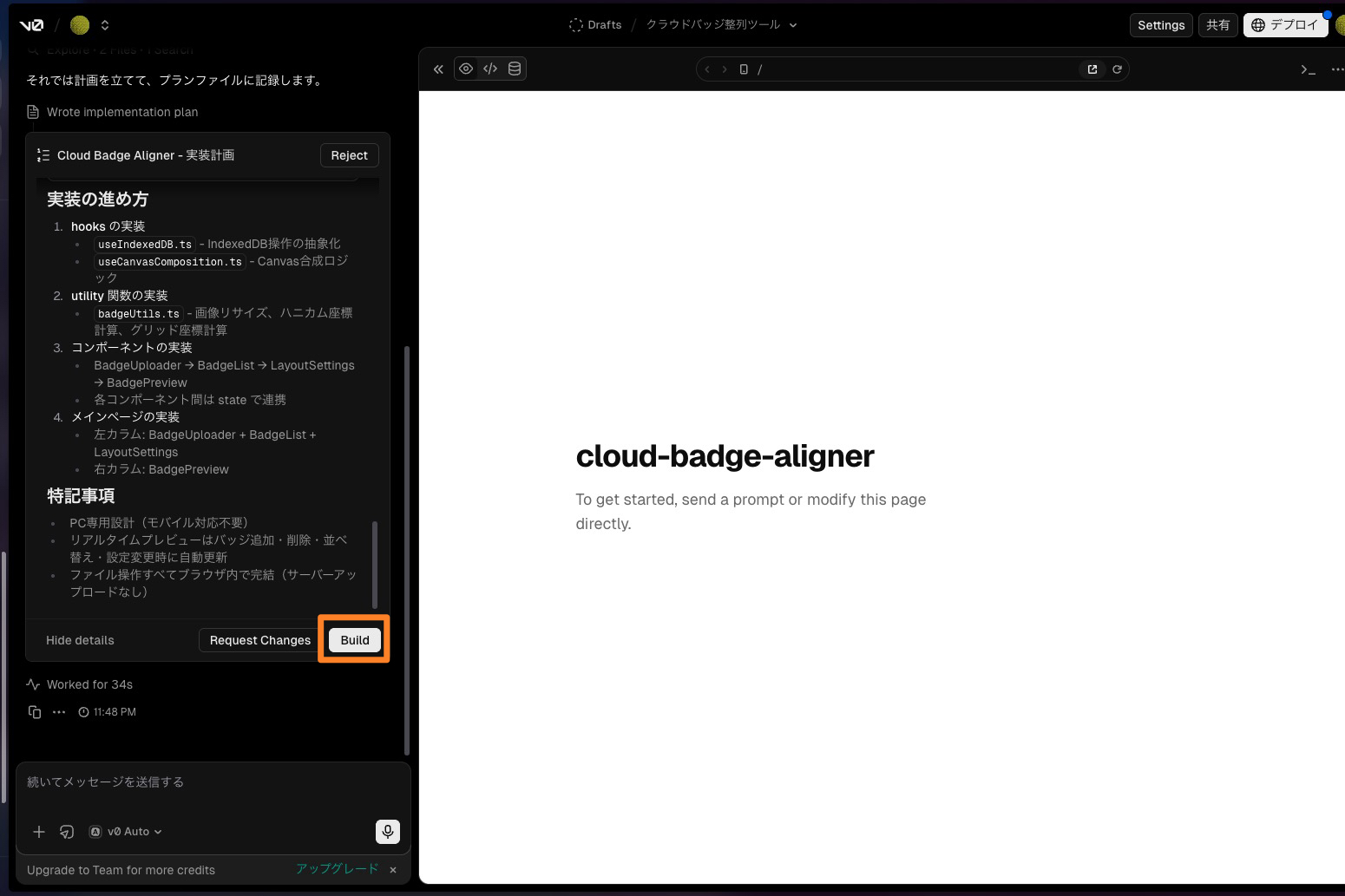The width and height of the screenshot is (1345, 896).
Task: Open the Settings button
Action: [1161, 25]
